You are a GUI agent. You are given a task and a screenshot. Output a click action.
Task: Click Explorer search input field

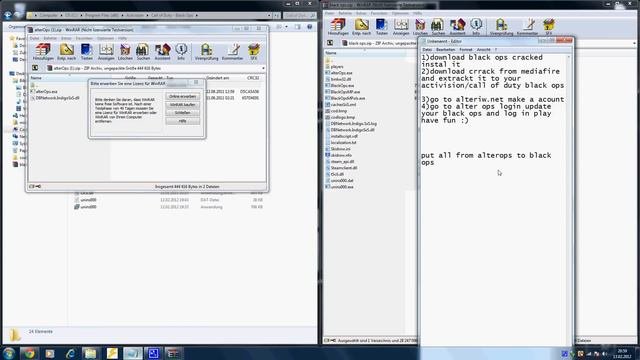tap(300, 16)
